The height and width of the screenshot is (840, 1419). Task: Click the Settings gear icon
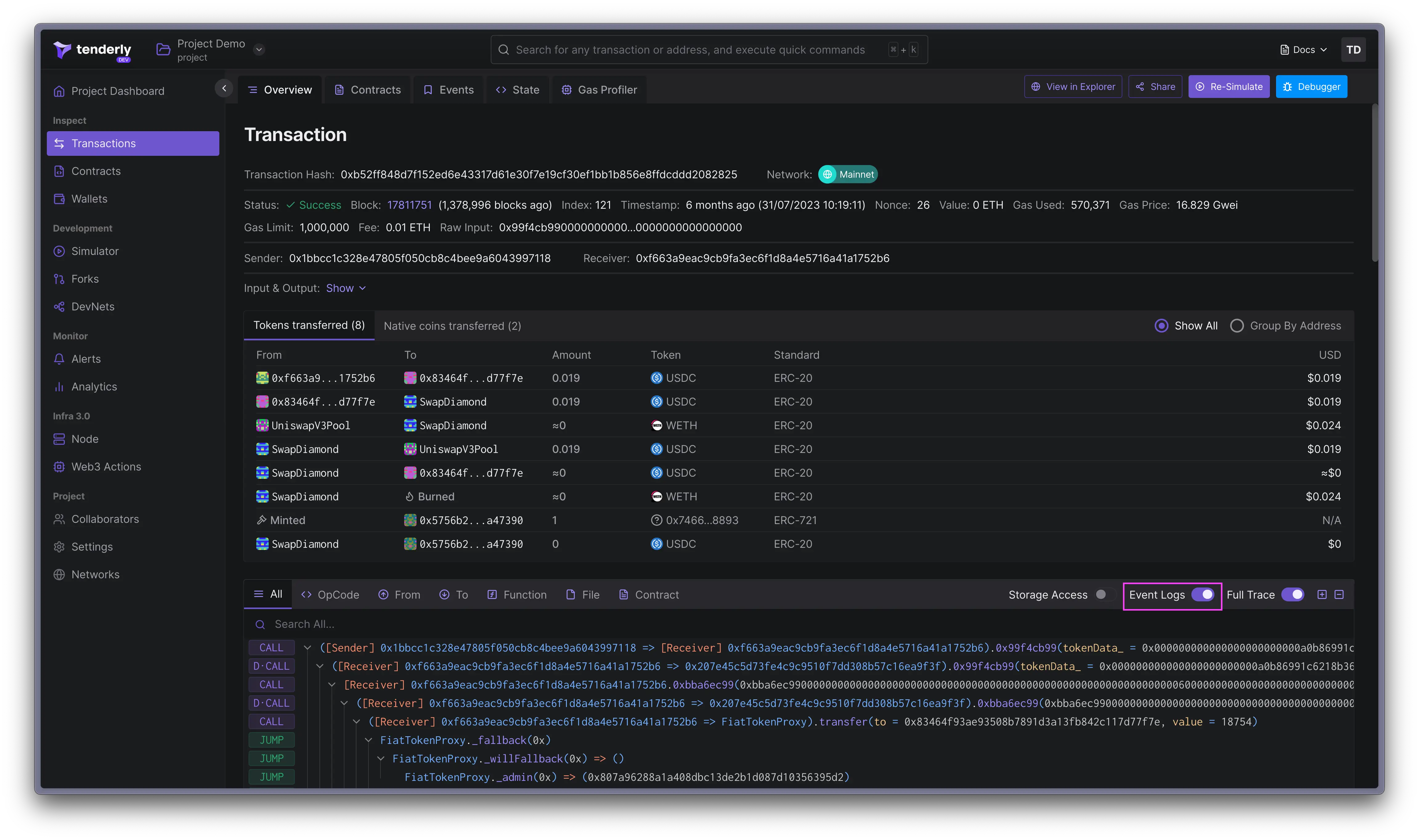[59, 547]
